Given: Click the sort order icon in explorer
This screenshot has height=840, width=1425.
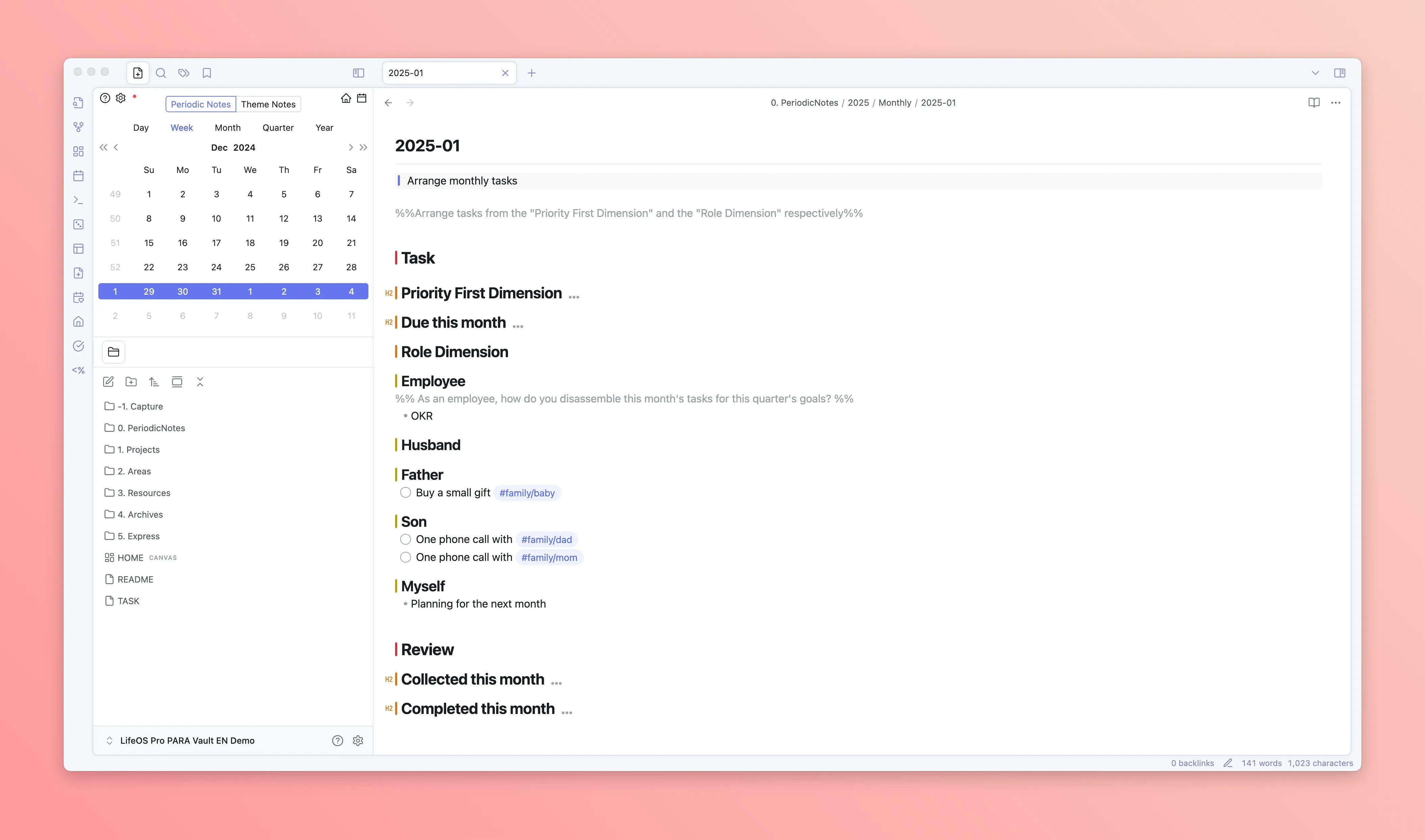Looking at the screenshot, I should [154, 382].
